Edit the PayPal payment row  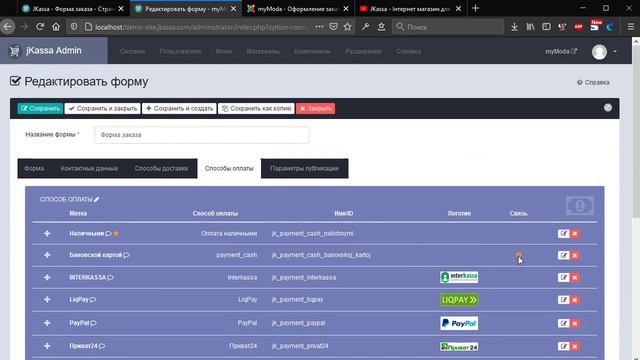563,323
